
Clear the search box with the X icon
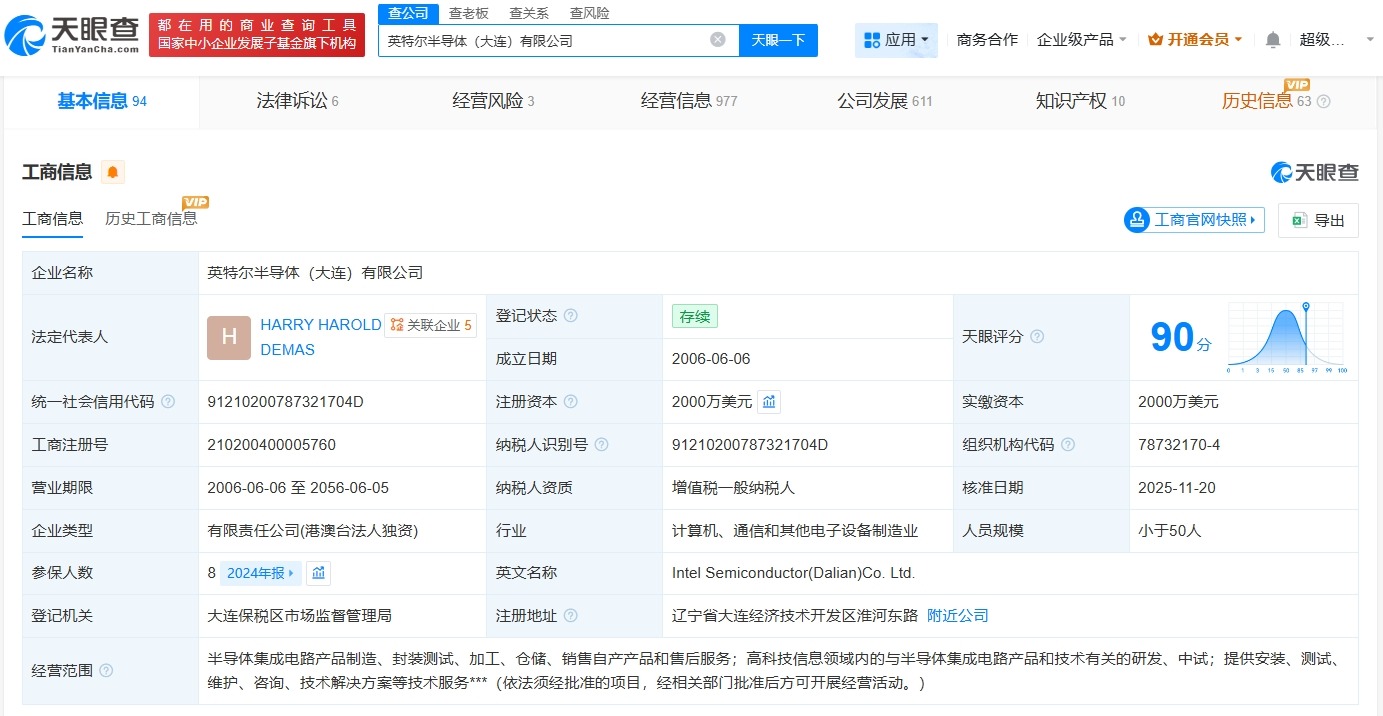click(716, 39)
